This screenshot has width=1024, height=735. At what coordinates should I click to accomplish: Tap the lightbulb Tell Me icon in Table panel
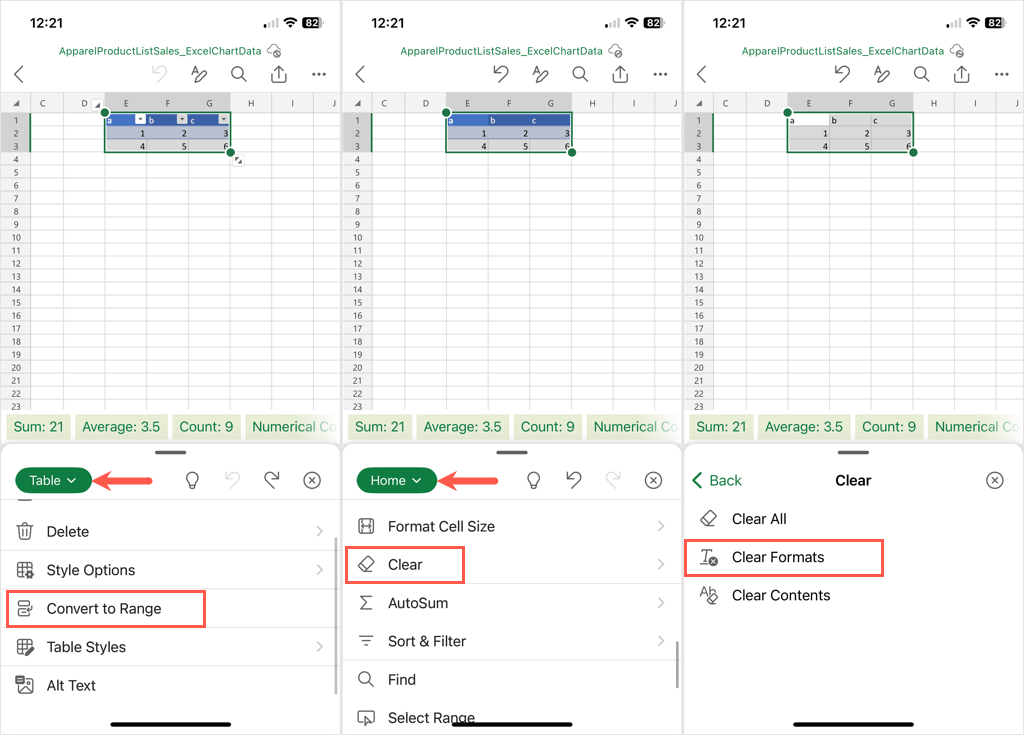(192, 480)
